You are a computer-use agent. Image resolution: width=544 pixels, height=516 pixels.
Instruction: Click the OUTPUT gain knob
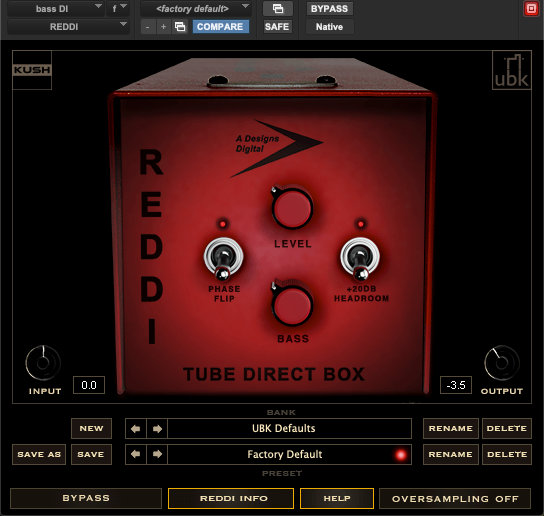click(x=502, y=363)
